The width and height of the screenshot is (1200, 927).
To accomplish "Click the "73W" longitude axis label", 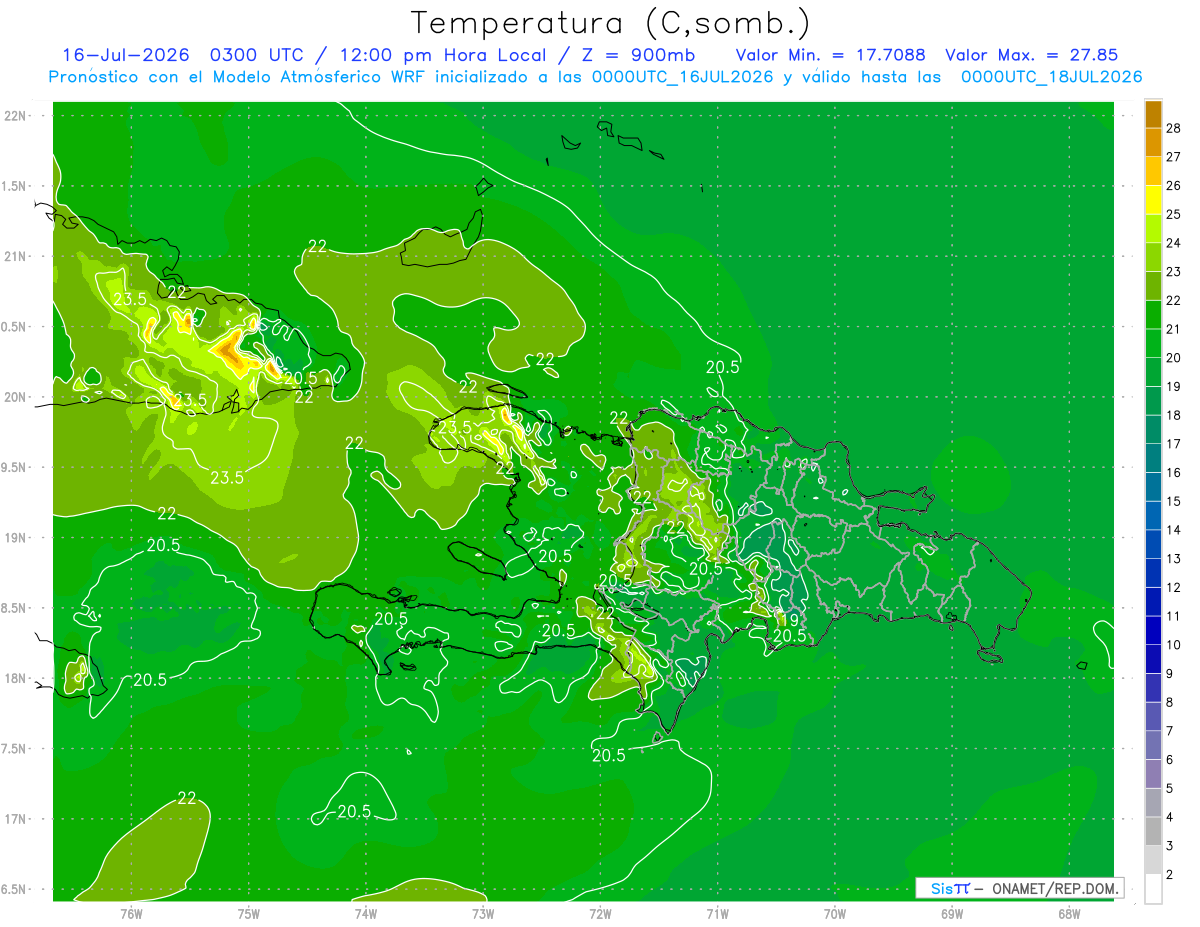I will [x=483, y=914].
